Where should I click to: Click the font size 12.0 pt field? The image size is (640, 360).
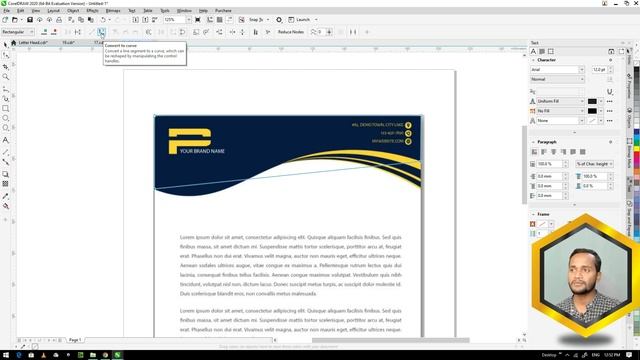click(600, 70)
